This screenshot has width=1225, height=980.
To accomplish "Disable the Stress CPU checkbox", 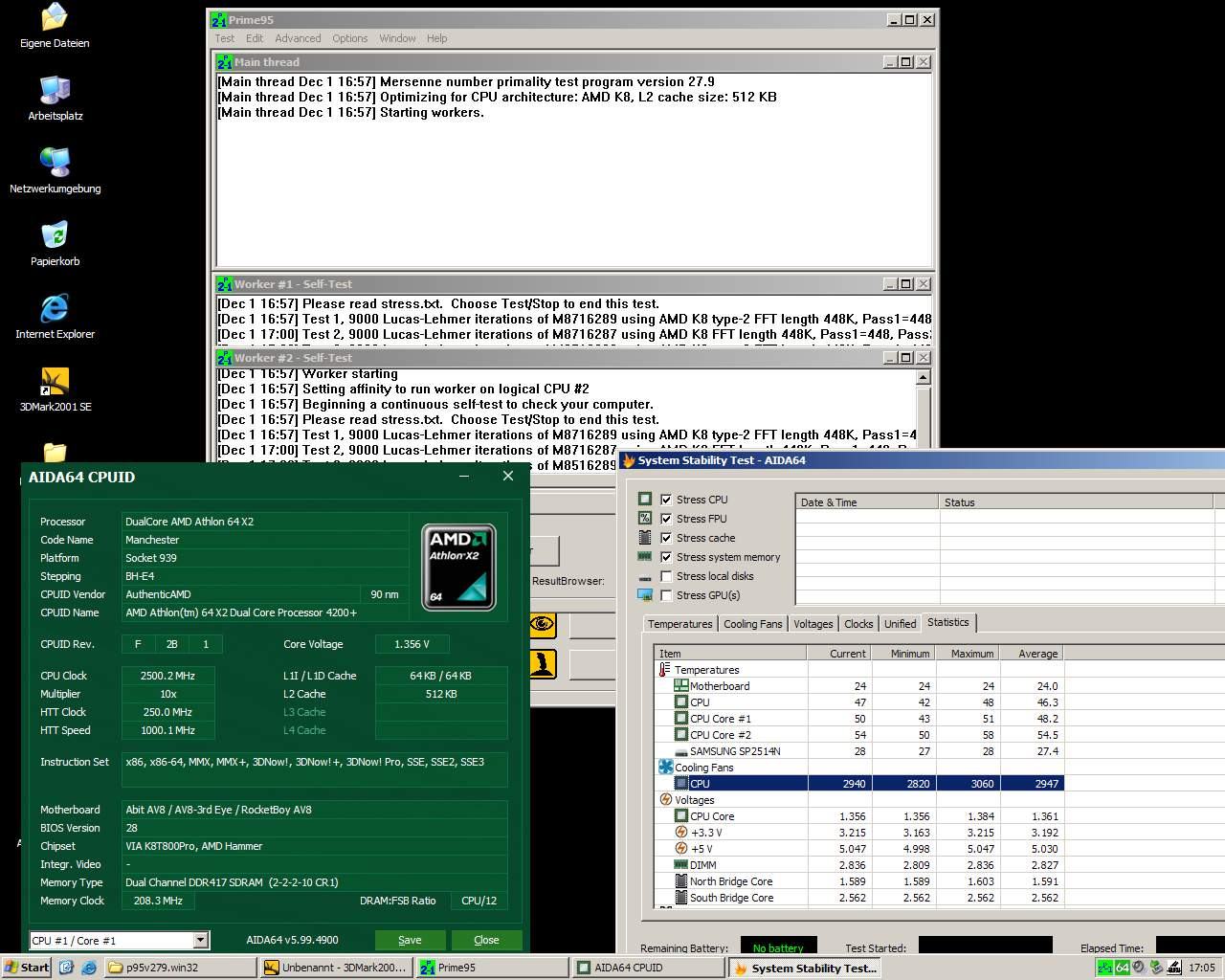I will pyautogui.click(x=666, y=500).
